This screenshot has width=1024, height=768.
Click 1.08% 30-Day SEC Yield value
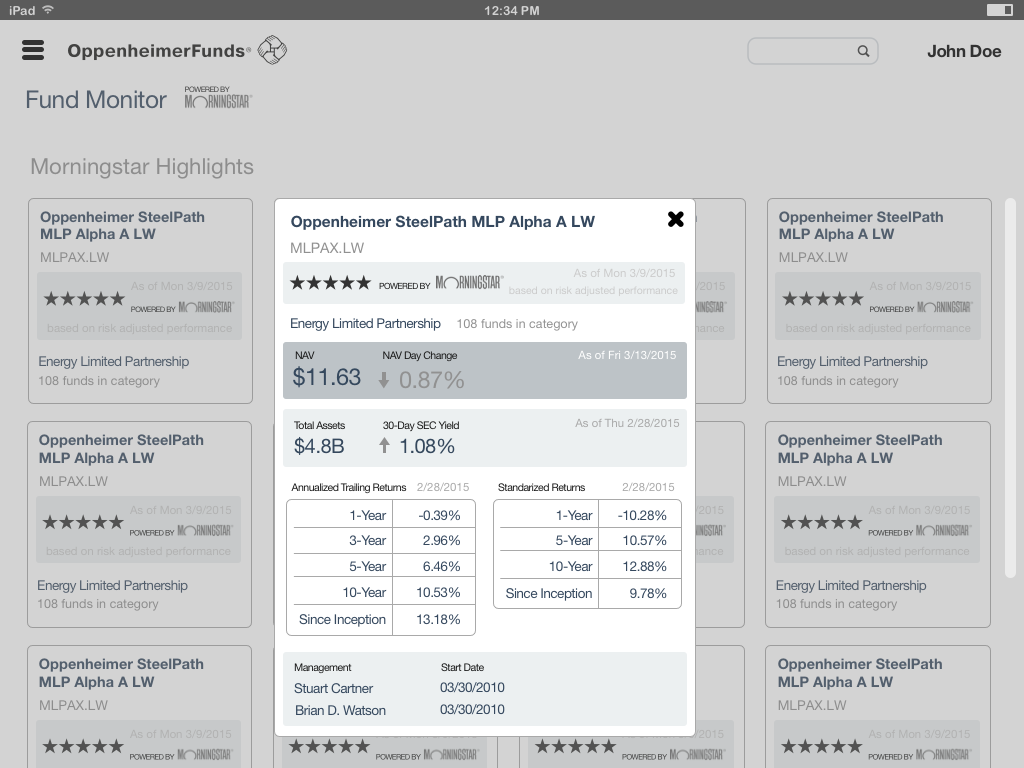tap(426, 446)
